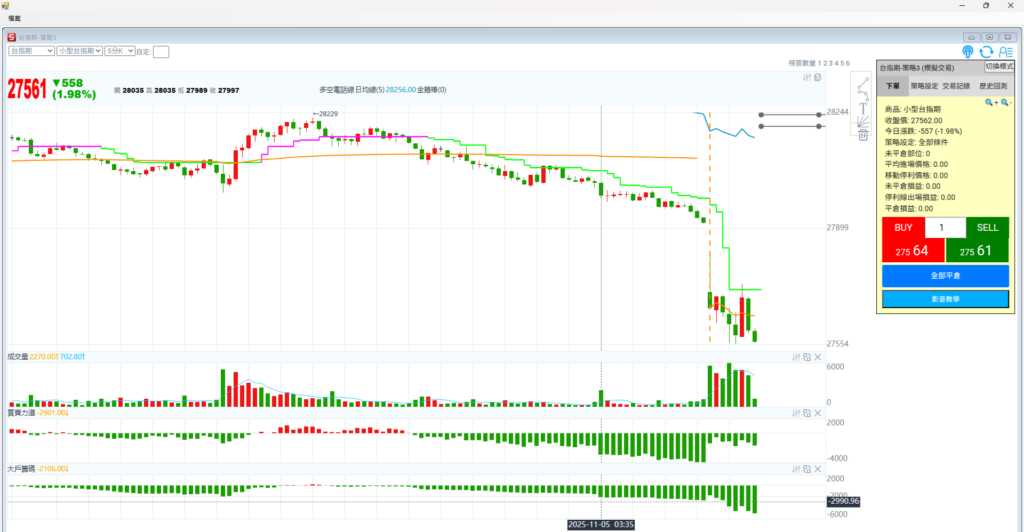Click the blue broadcast signal icon
The width and height of the screenshot is (1024, 532).
[x=968, y=52]
